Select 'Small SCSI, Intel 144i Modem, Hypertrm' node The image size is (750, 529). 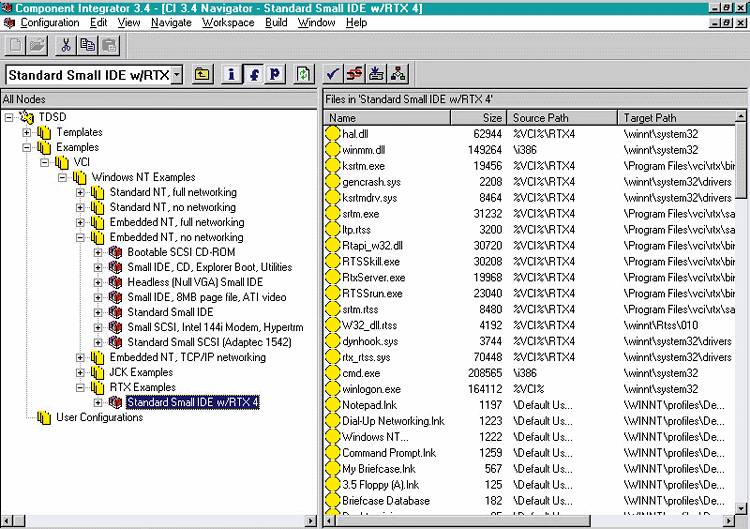(215, 327)
